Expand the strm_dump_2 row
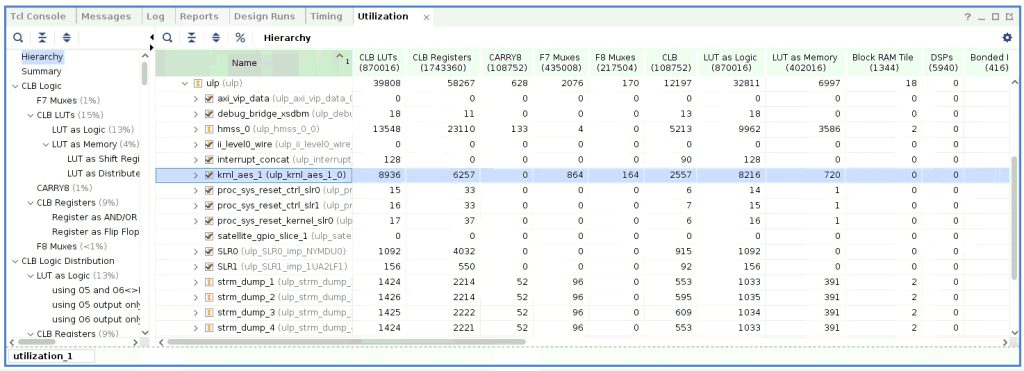Image resolution: width=1024 pixels, height=371 pixels. coord(195,297)
